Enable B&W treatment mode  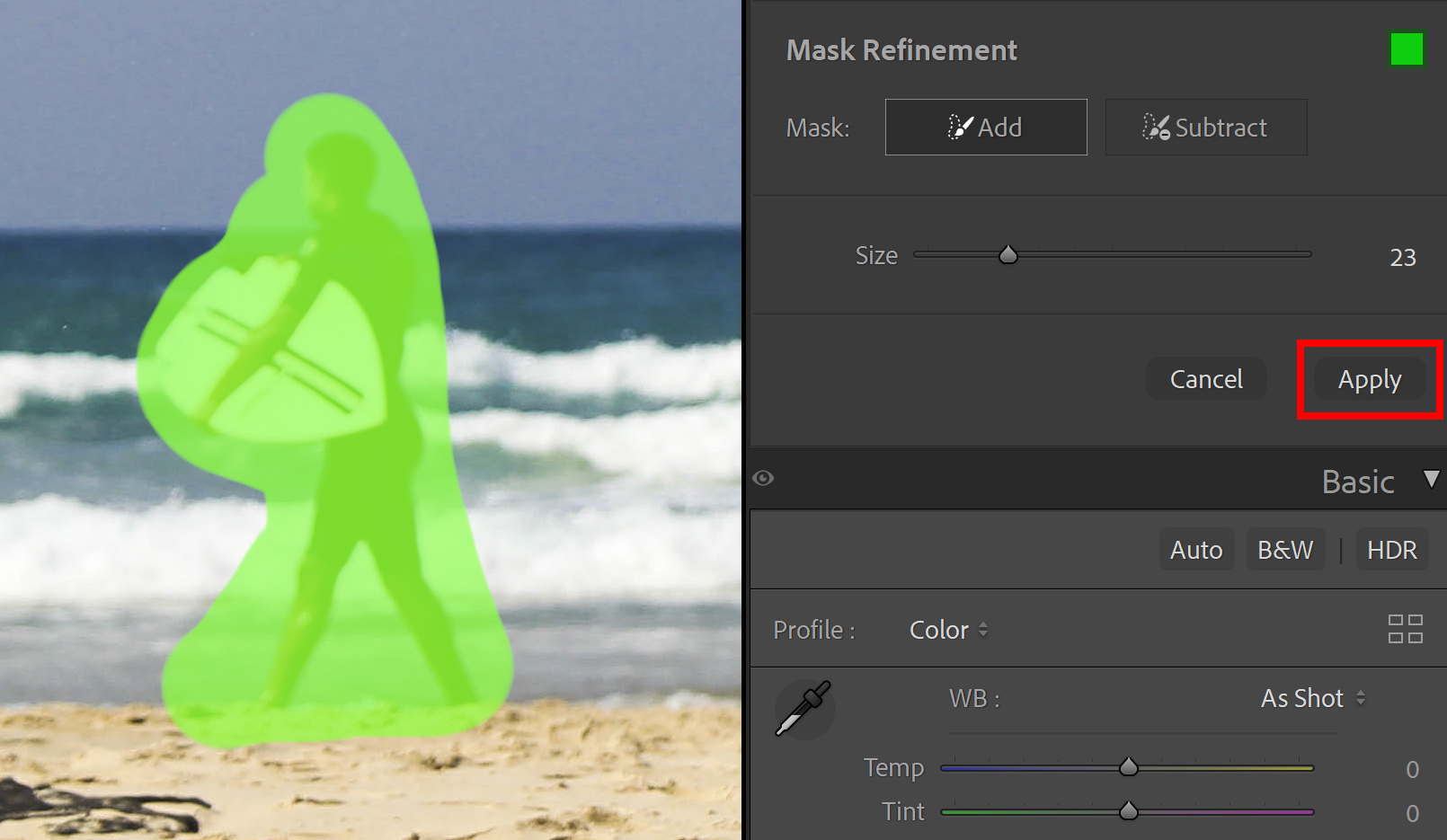tap(1285, 549)
